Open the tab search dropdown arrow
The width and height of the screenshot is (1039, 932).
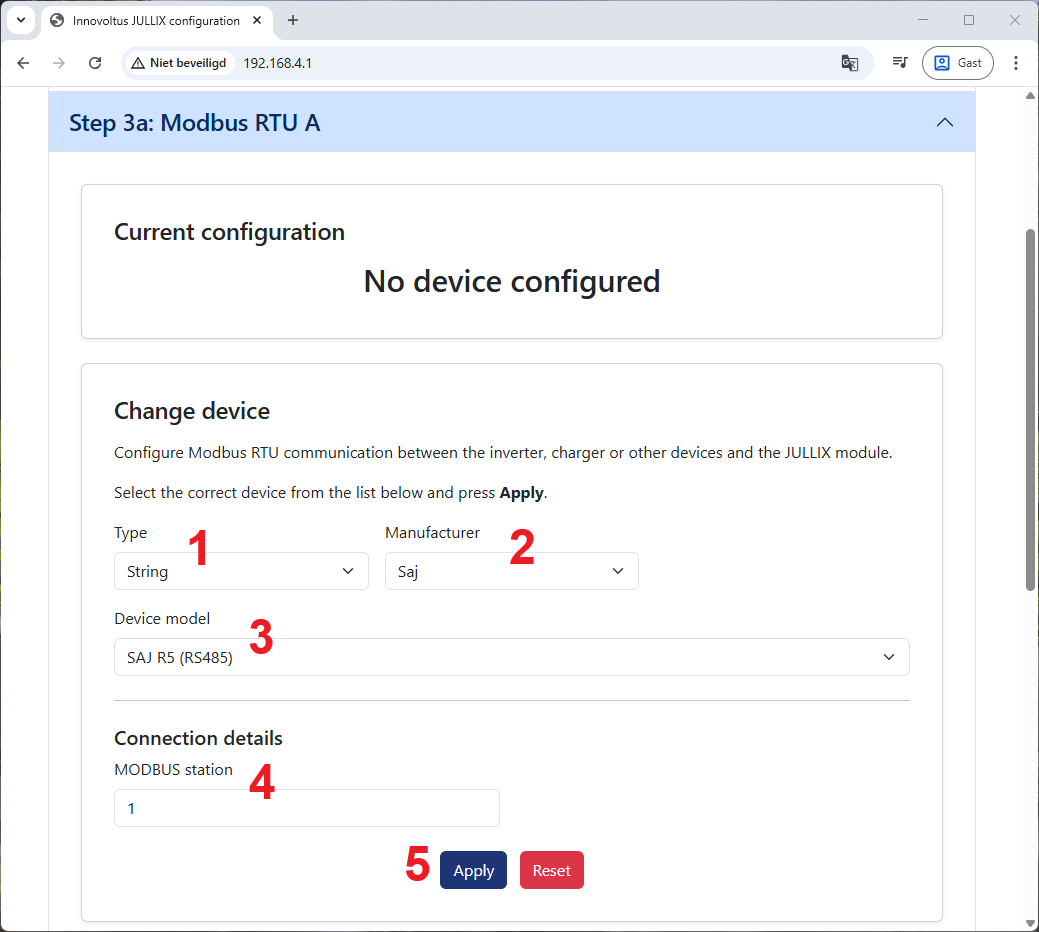click(20, 20)
